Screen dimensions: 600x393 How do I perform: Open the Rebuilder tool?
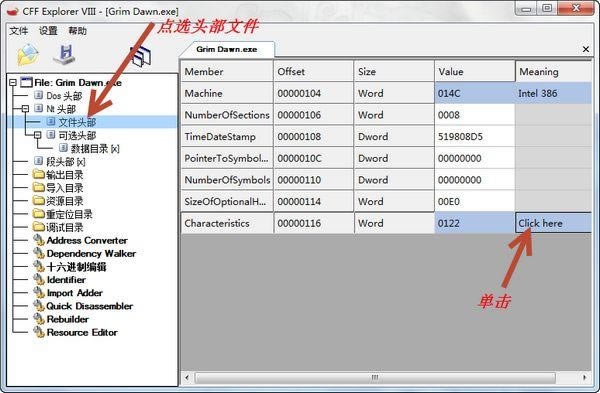[67, 319]
